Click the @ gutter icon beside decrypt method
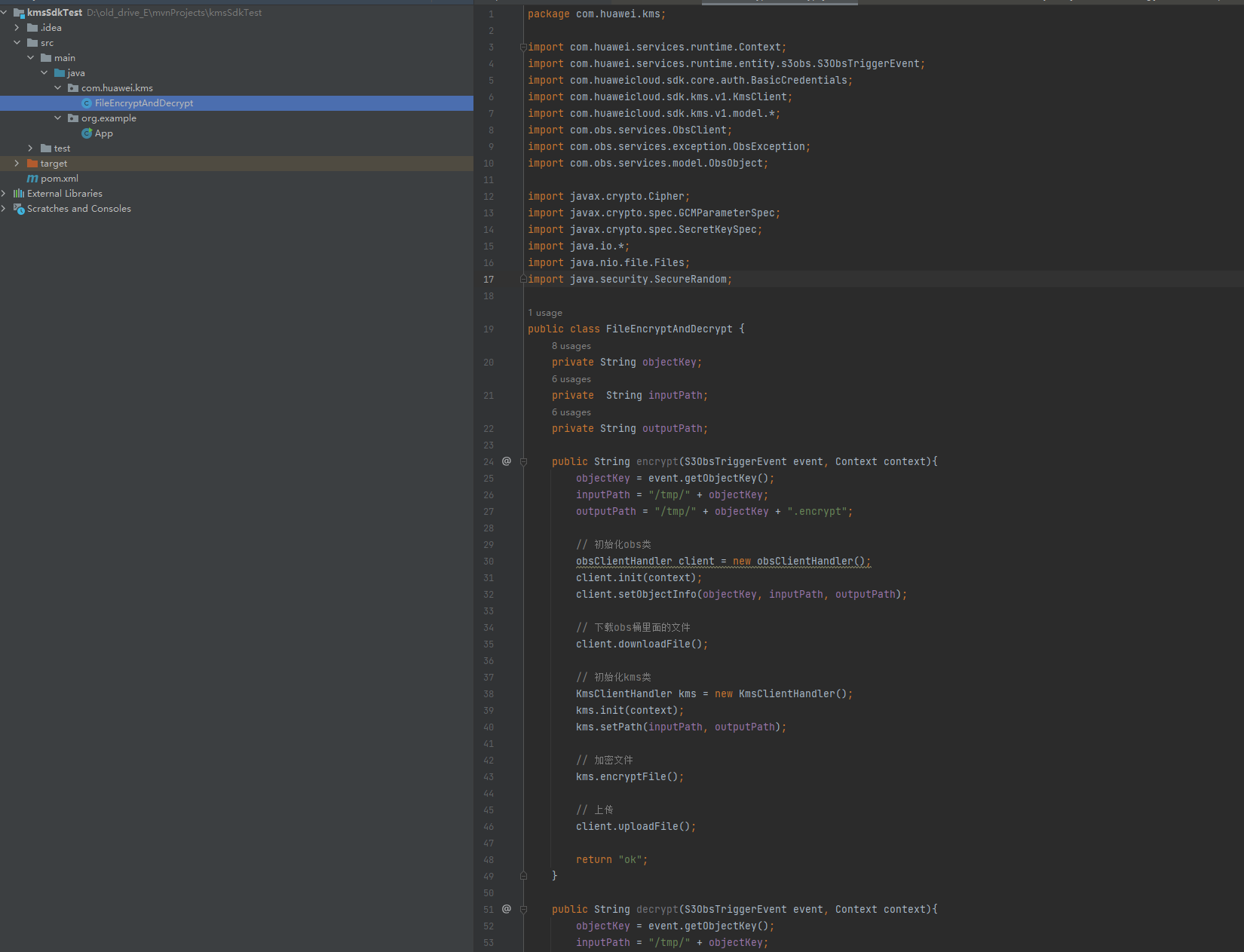This screenshot has height=952, width=1244. (x=507, y=909)
